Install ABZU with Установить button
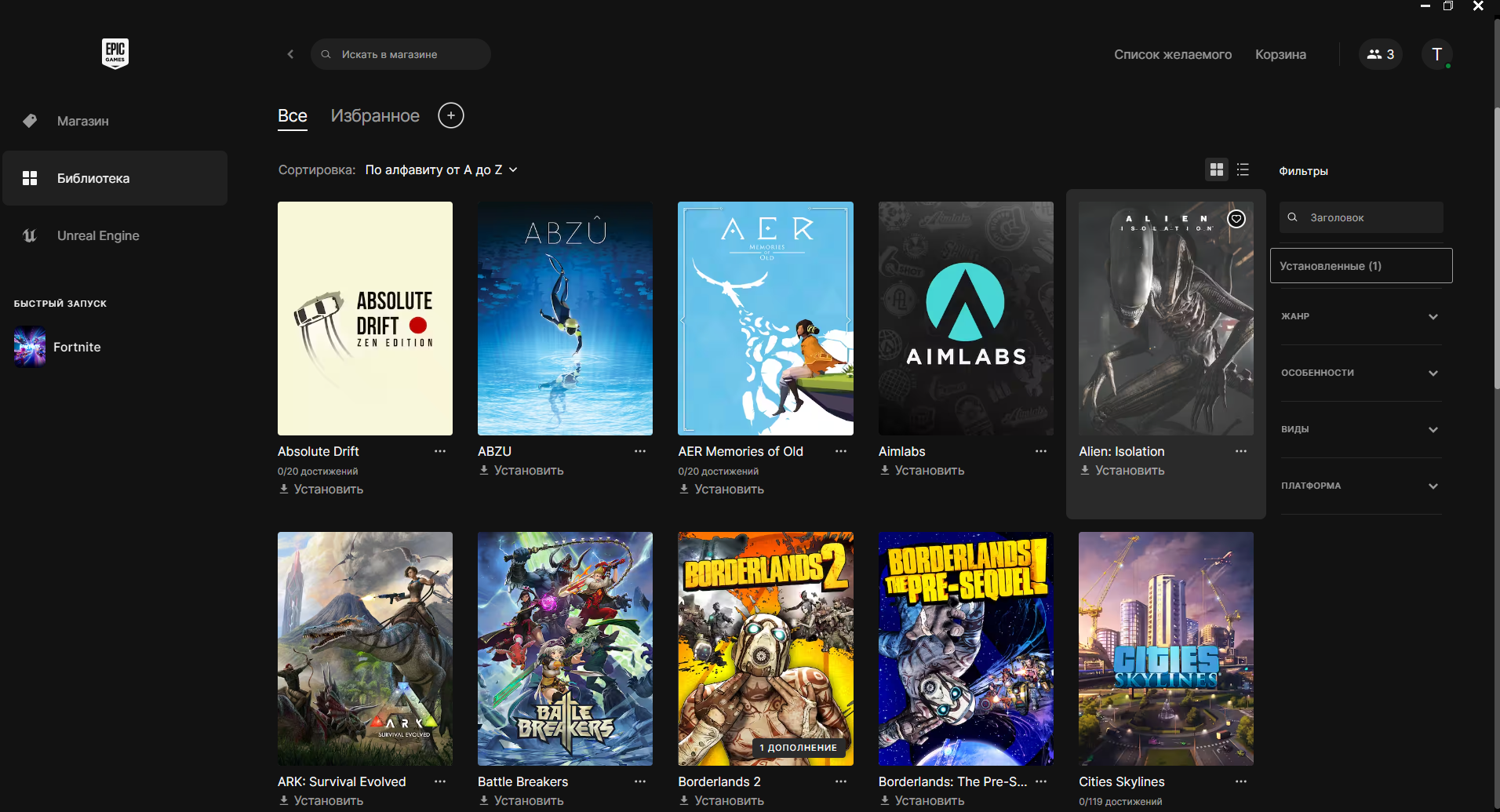 [x=521, y=470]
